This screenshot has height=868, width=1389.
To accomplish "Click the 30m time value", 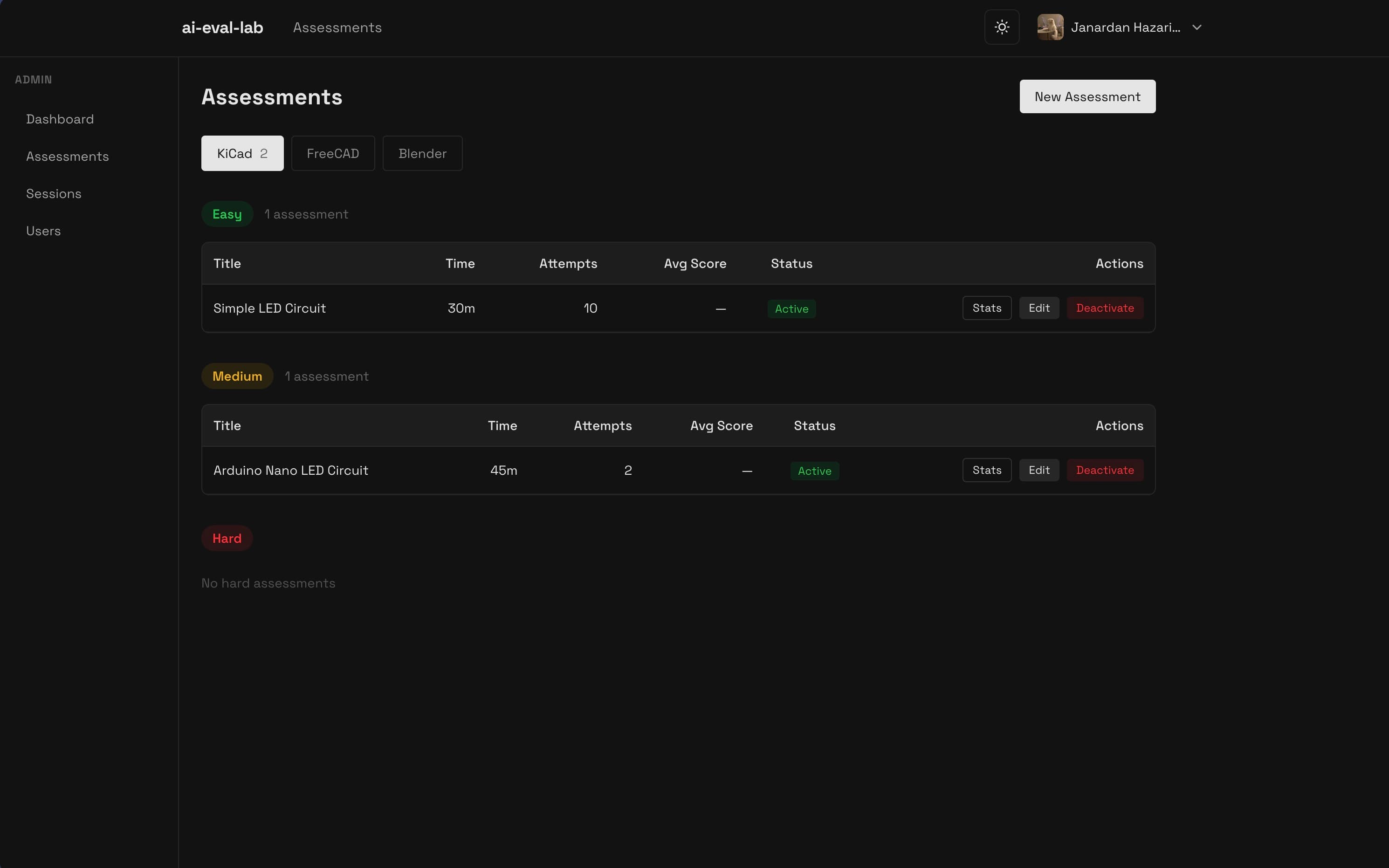I will point(461,308).
